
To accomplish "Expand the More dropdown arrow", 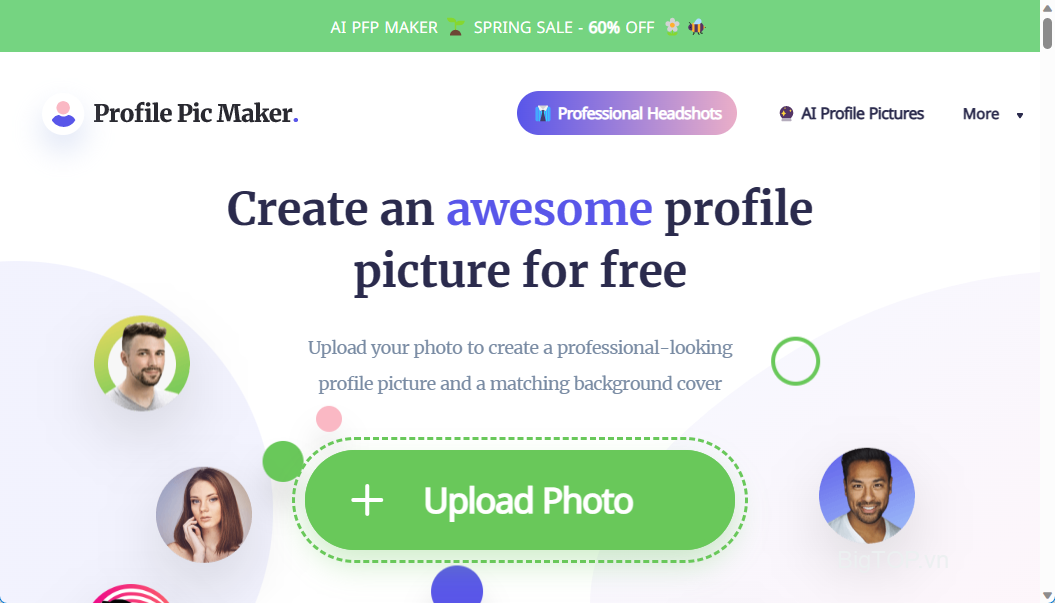I will click(x=1020, y=115).
